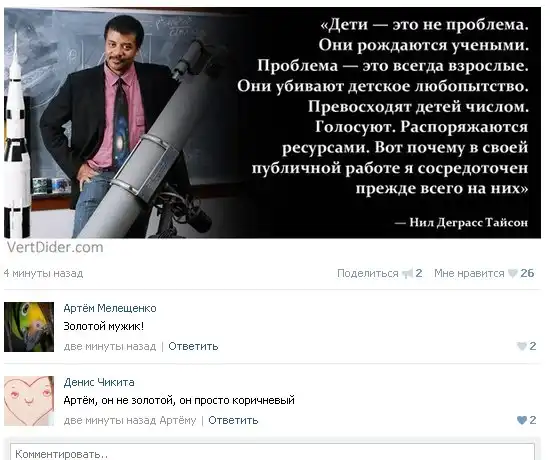550x460 pixels.
Task: Click the like count number 26
Action: (527, 273)
